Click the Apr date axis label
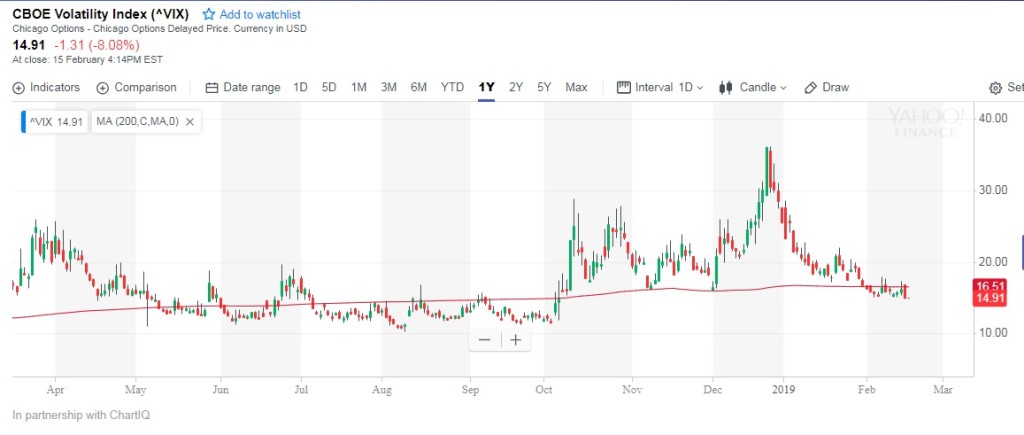 (x=55, y=390)
